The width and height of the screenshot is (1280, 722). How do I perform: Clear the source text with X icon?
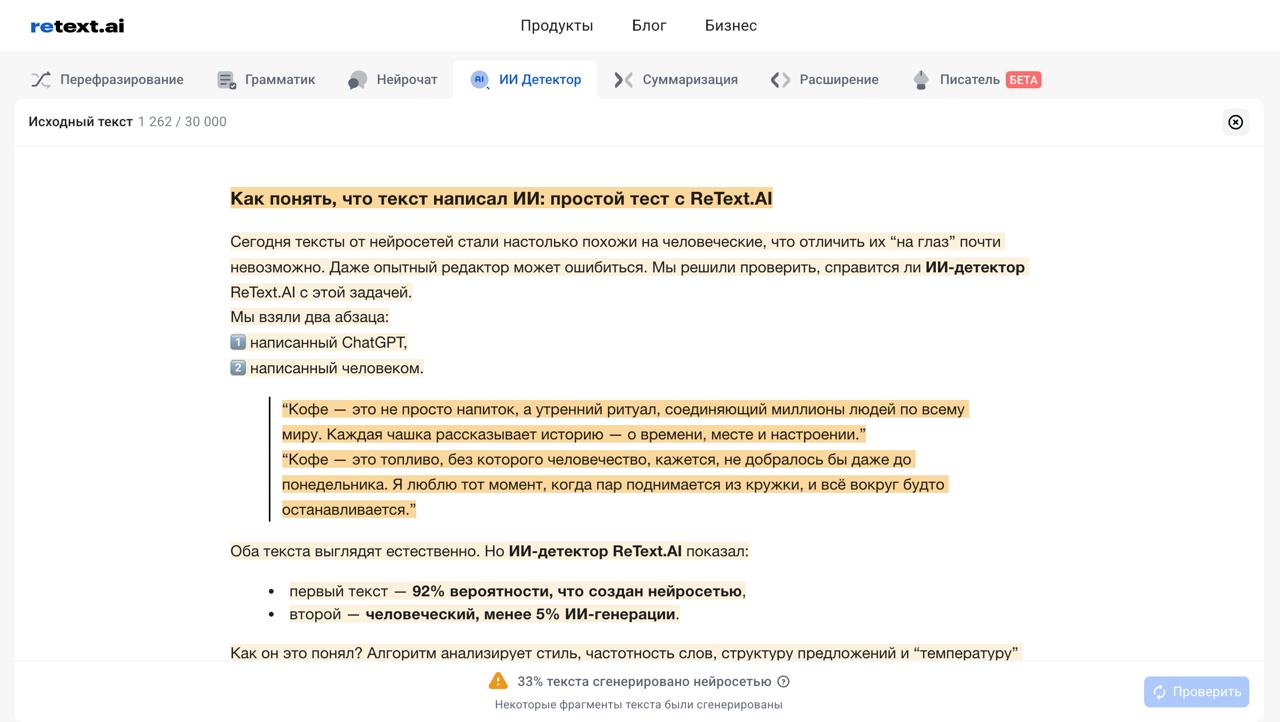pos(1235,122)
